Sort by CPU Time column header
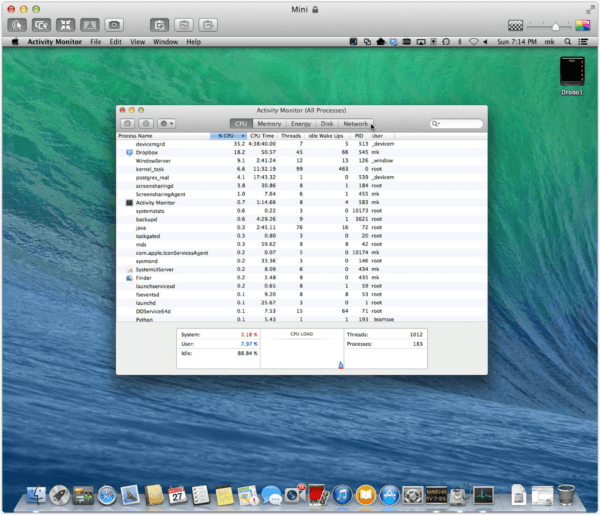This screenshot has width=600, height=515. 262,136
